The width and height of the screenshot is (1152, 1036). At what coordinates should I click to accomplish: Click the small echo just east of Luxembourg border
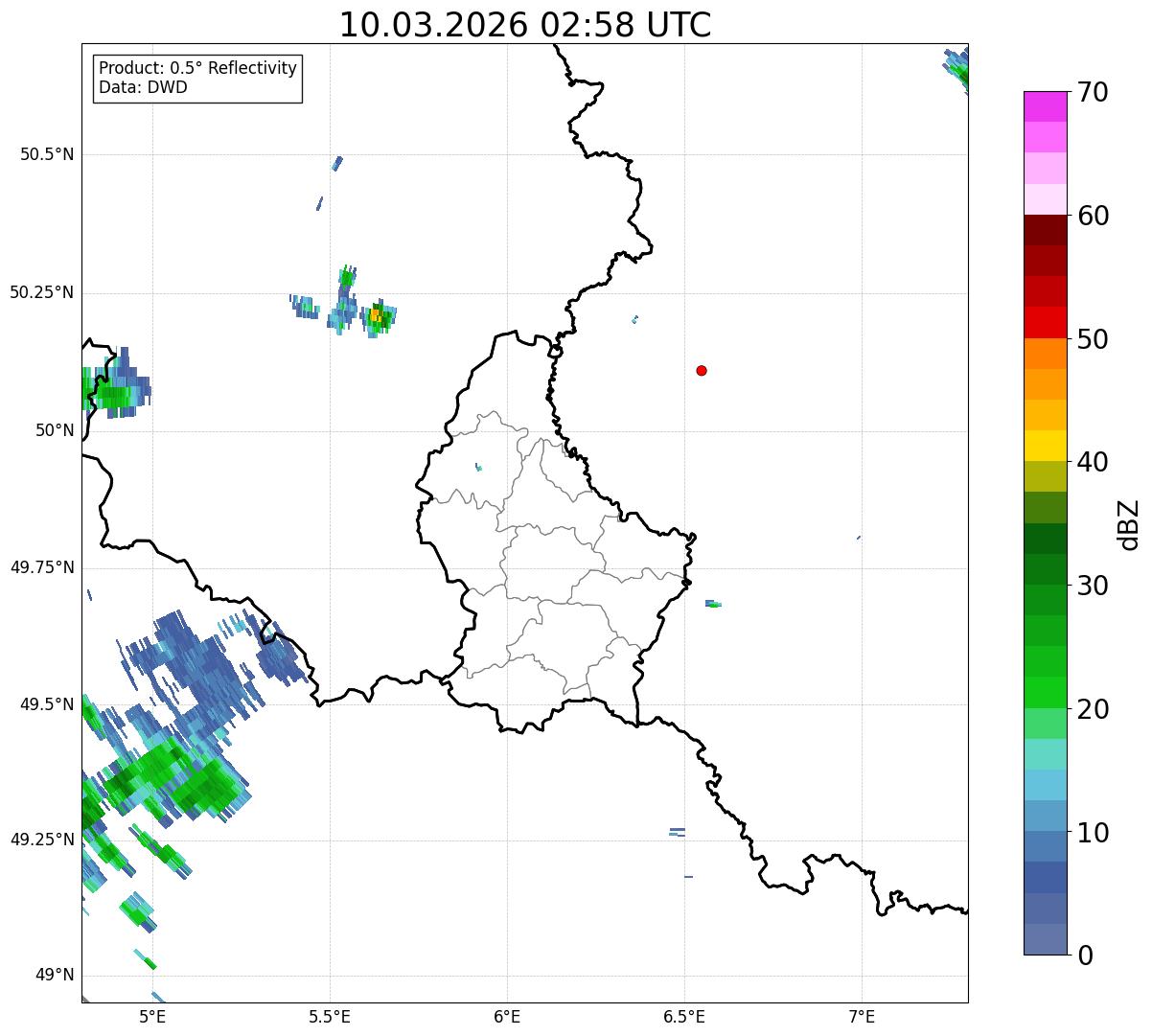713,604
